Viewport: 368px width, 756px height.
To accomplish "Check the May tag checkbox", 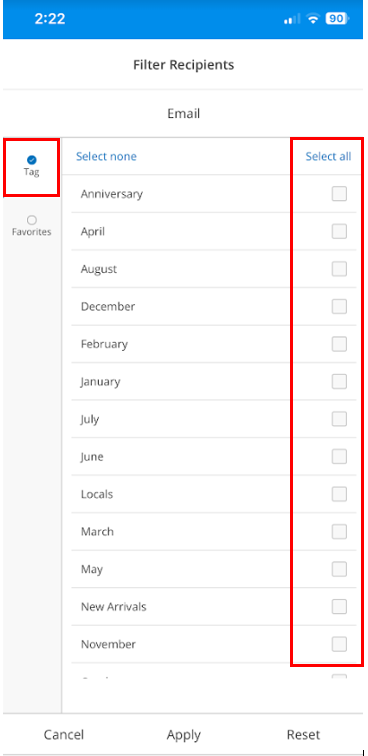I will [339, 569].
